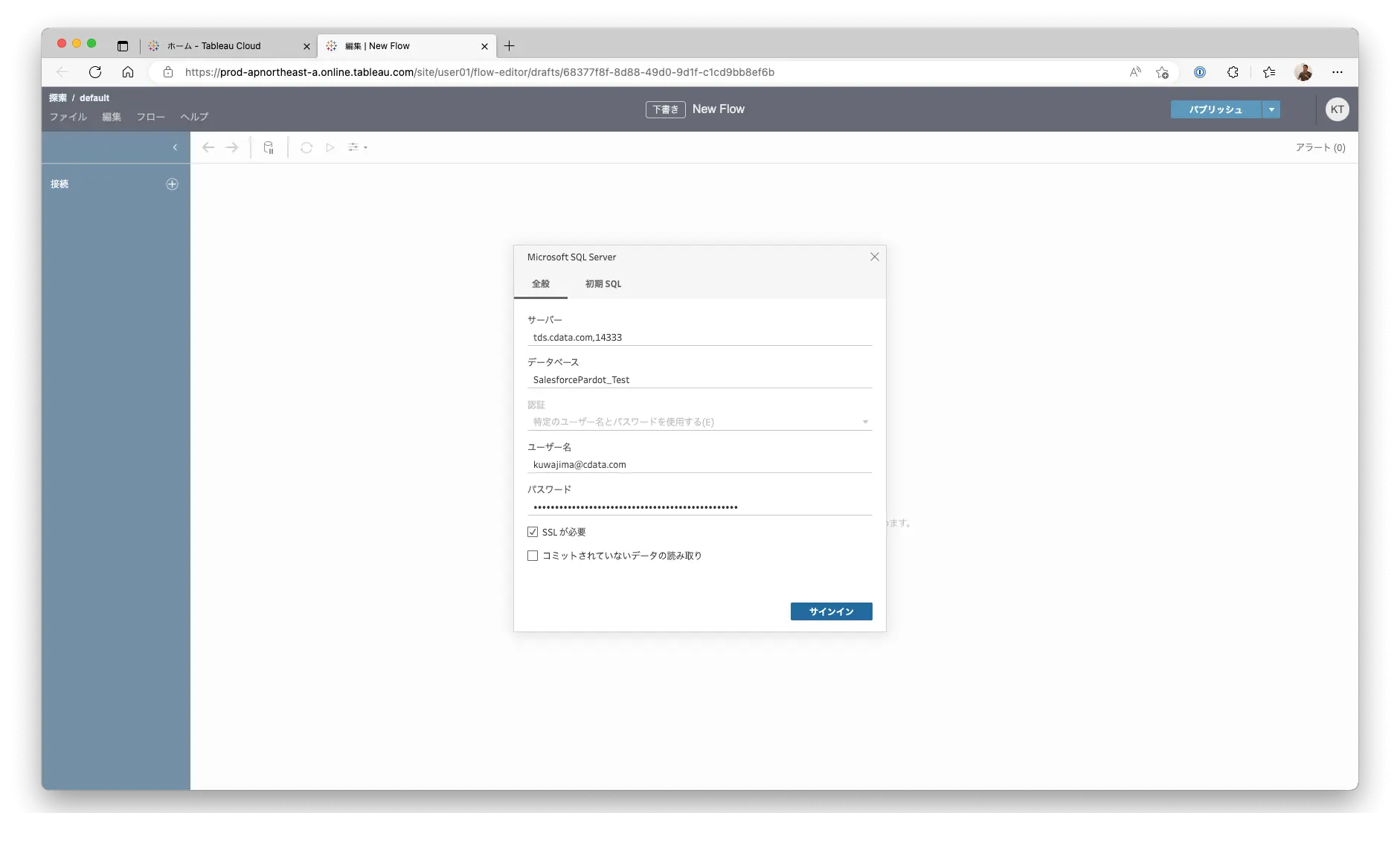The image size is (1400, 845).
Task: Collapse the connections side pane
Action: [175, 147]
